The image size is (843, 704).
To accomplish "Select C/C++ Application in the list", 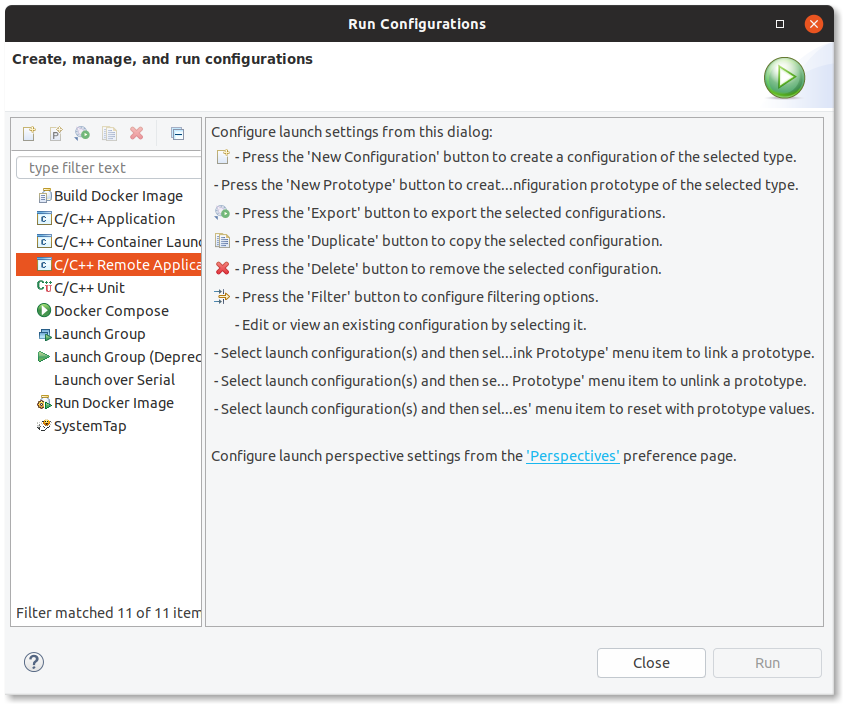I will coord(114,219).
